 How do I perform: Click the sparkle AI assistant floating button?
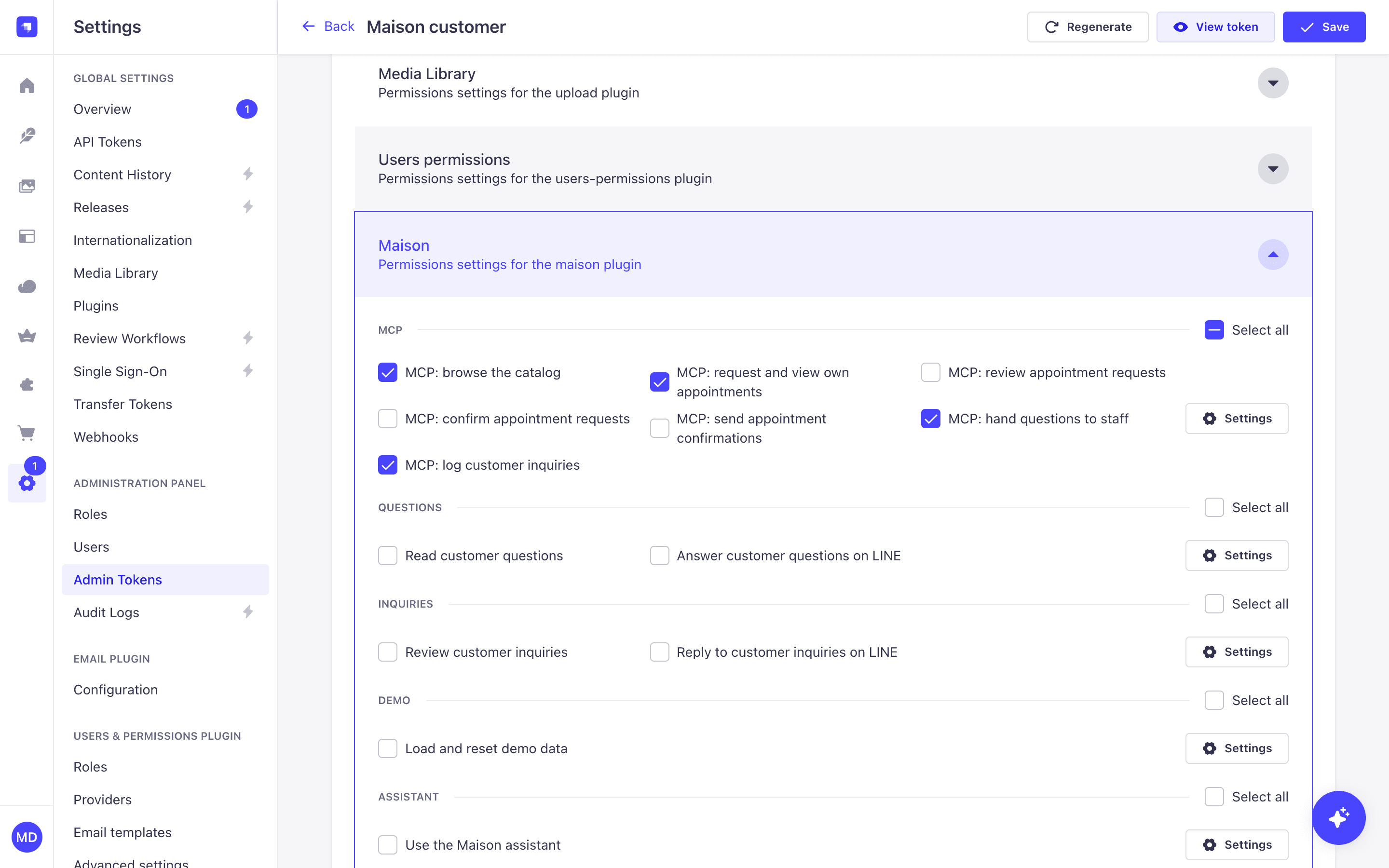point(1338,817)
